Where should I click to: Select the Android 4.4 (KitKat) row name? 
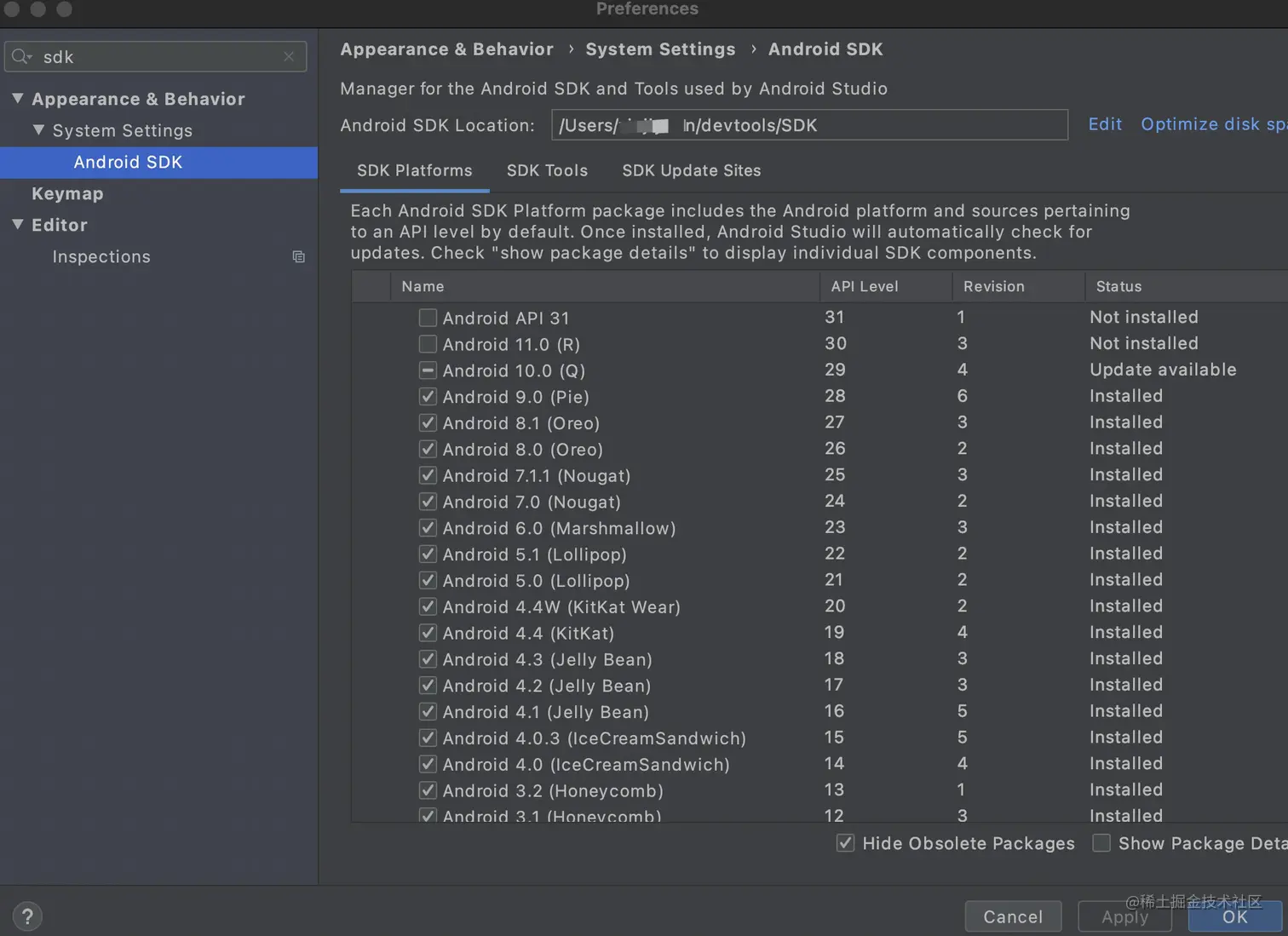(528, 633)
